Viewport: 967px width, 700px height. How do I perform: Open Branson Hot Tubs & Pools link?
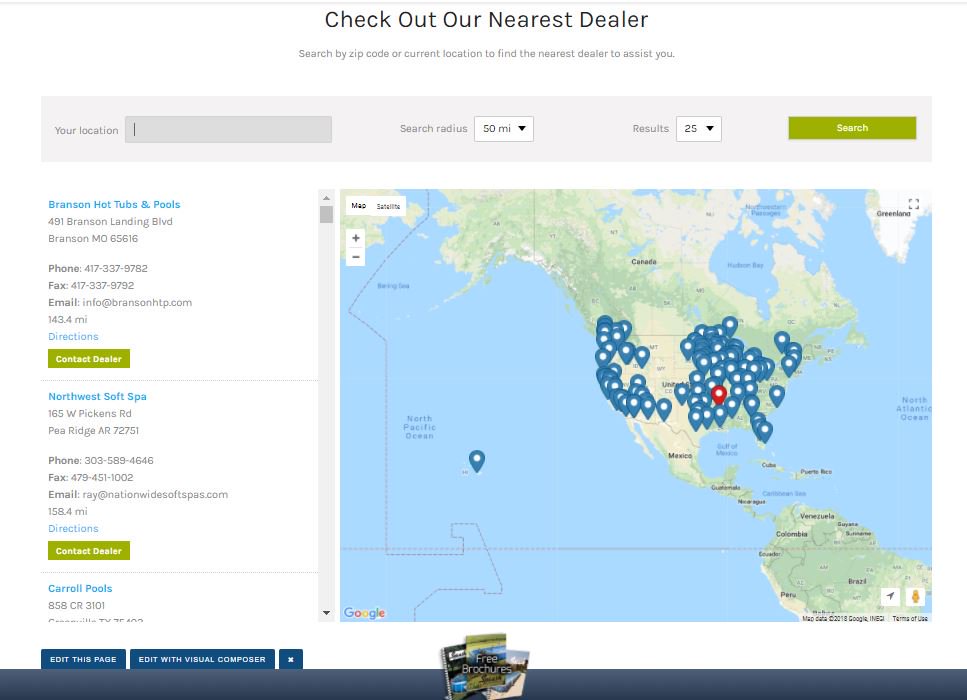click(x=114, y=204)
